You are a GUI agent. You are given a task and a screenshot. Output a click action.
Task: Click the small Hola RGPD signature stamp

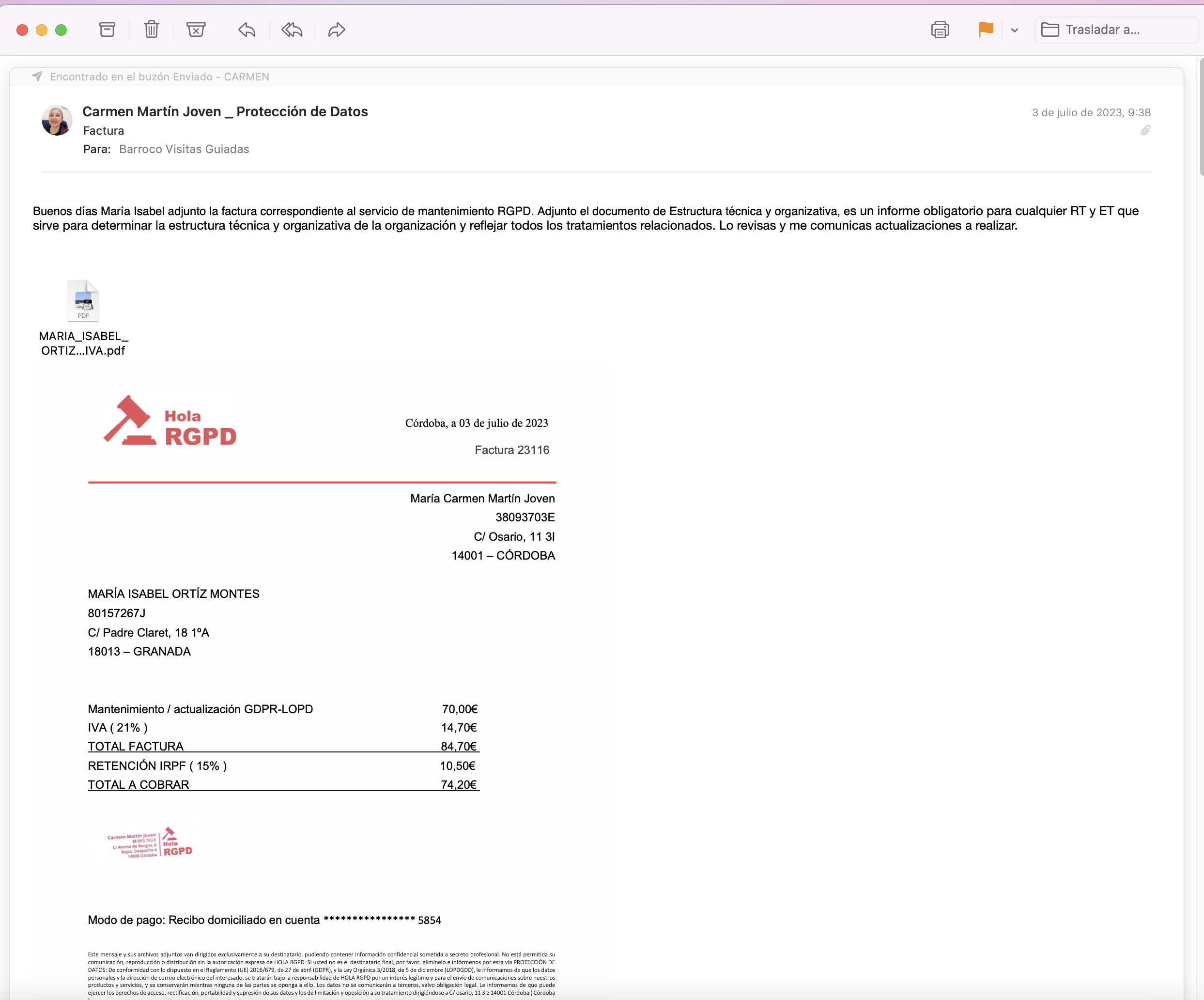(x=150, y=843)
